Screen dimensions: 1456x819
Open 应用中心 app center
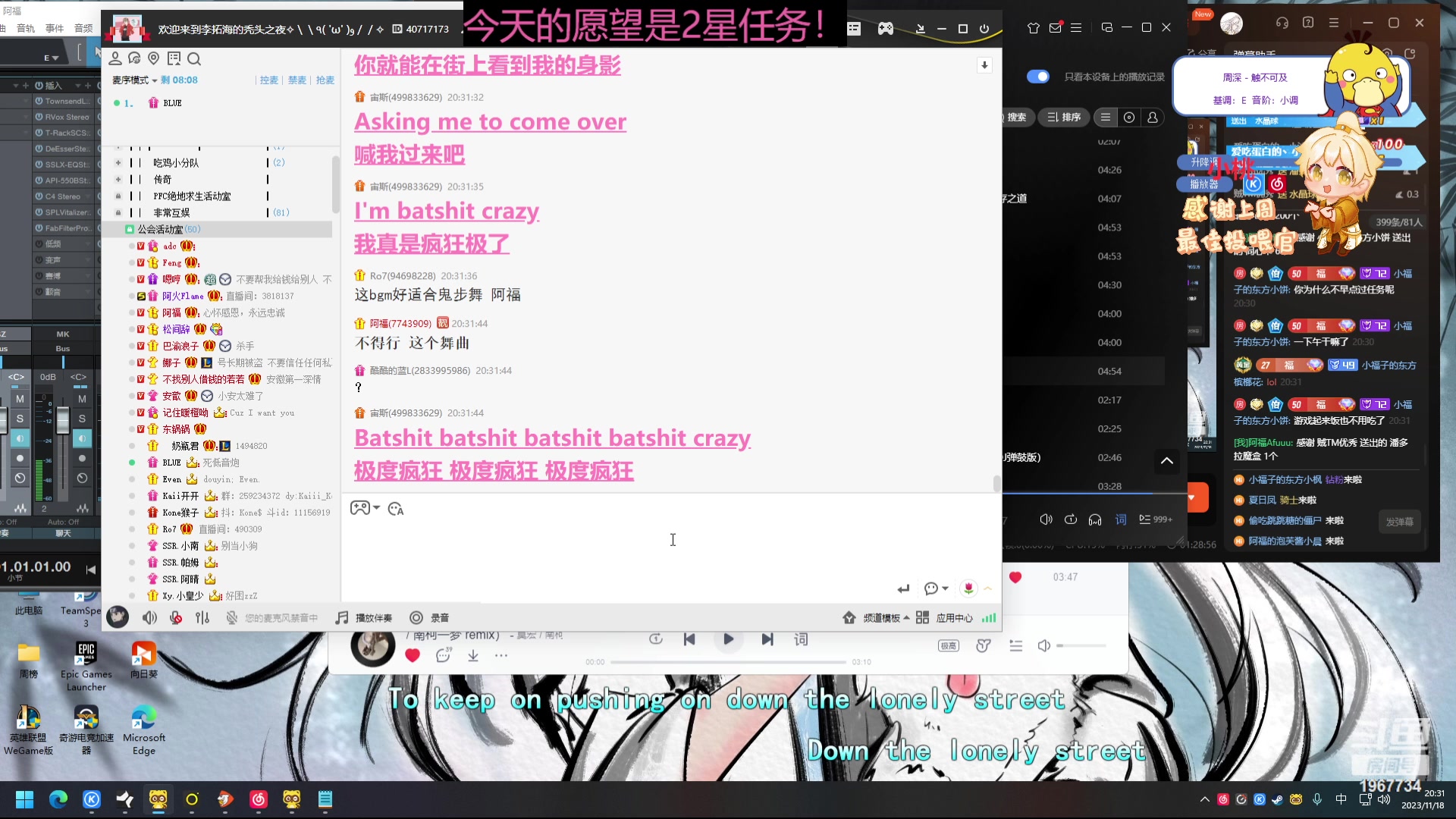coord(944,618)
